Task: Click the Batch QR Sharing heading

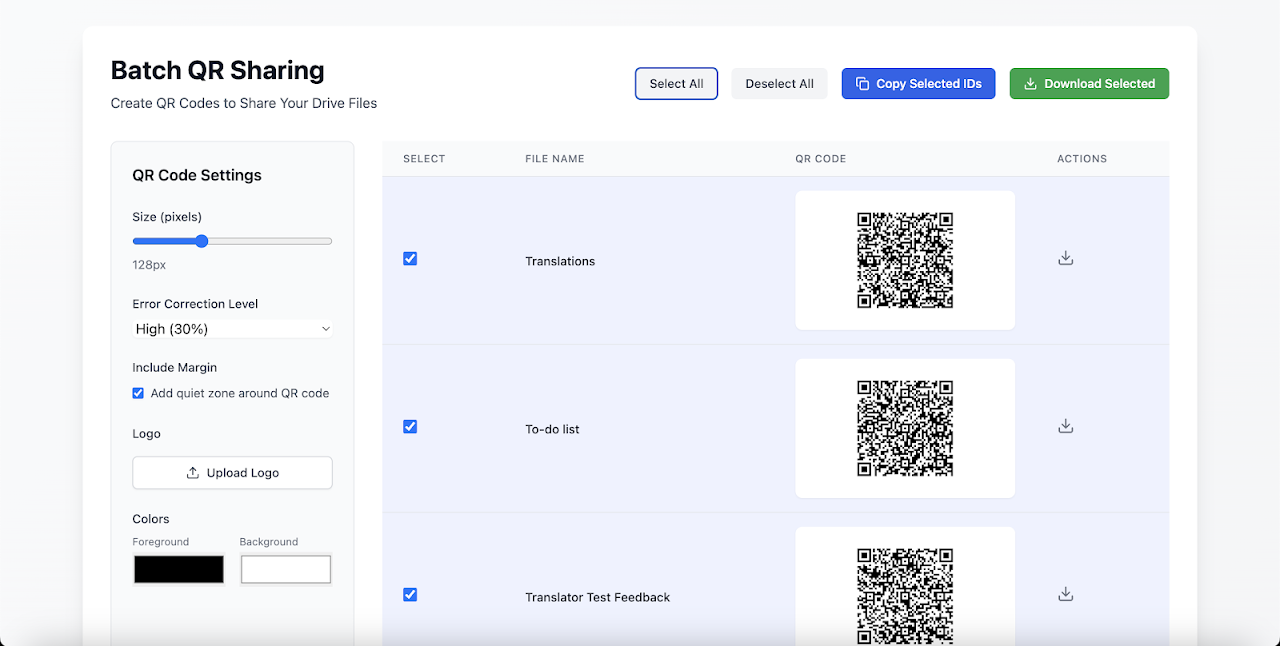Action: (217, 70)
